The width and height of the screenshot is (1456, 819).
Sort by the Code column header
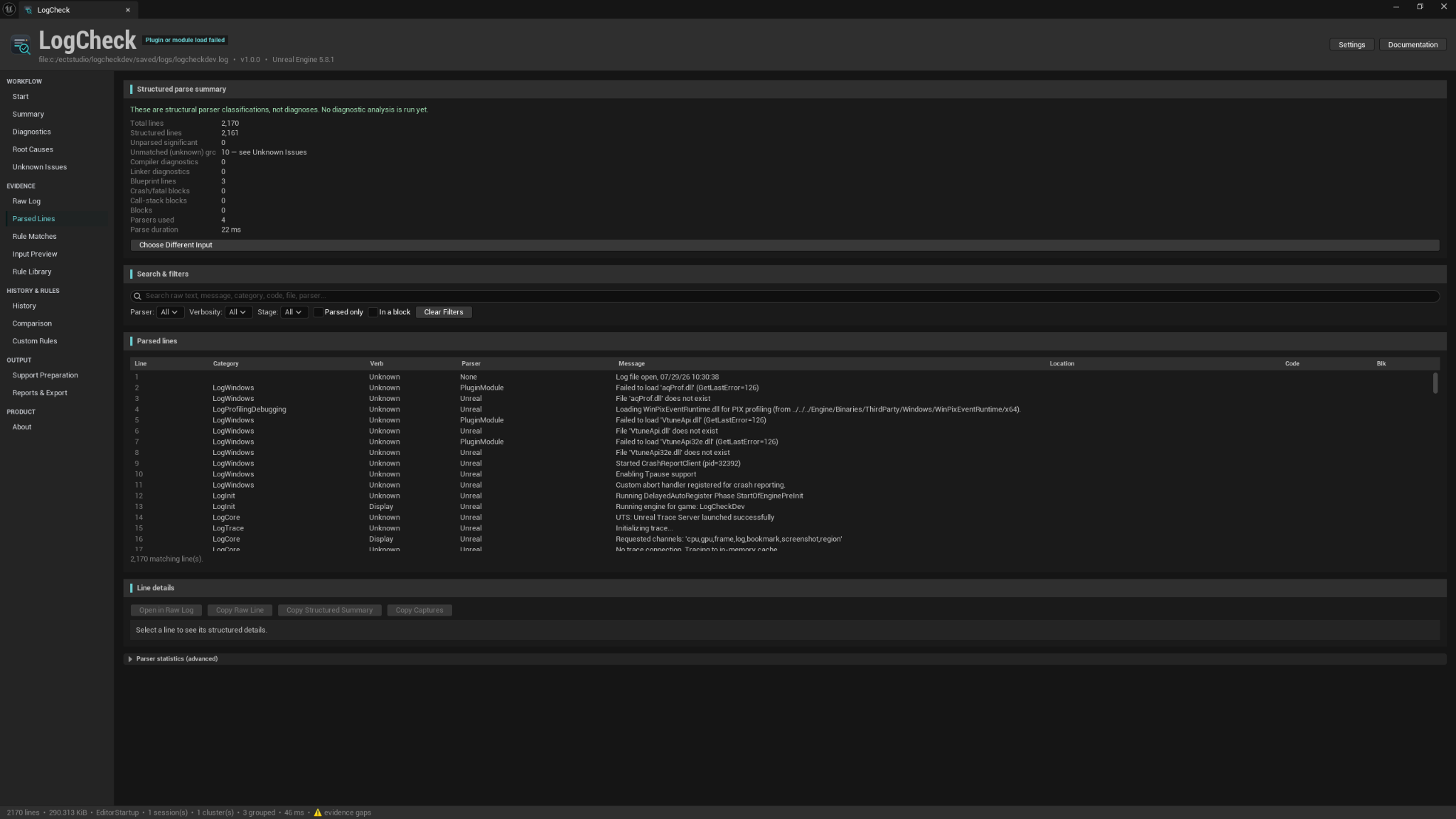click(x=1292, y=364)
